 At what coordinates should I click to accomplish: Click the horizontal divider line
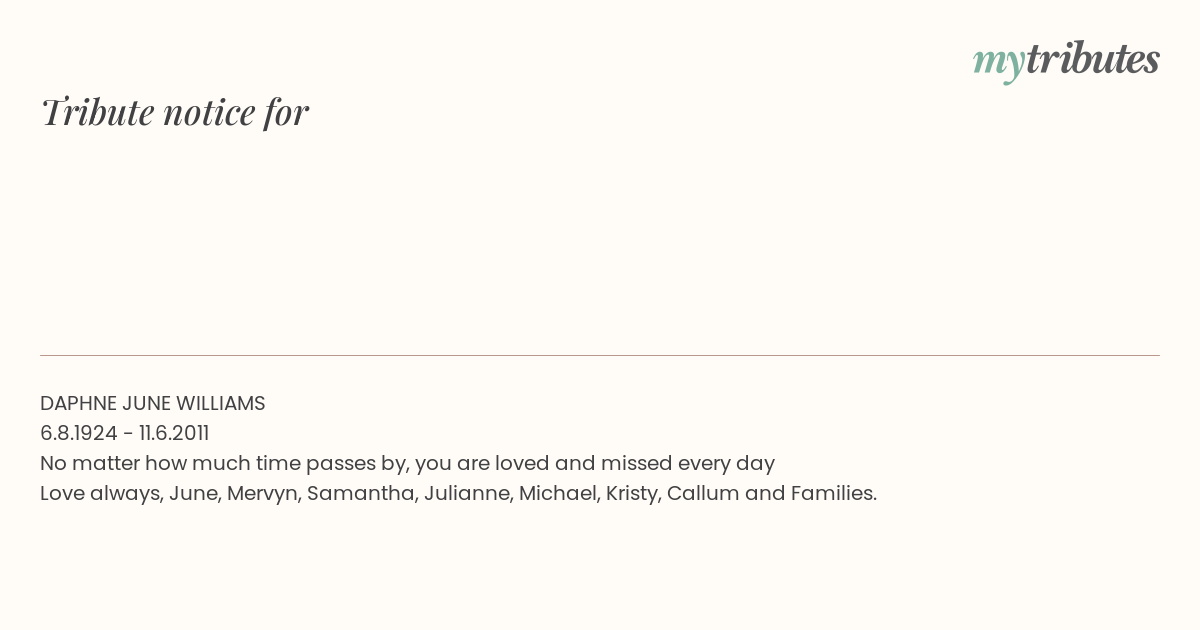(600, 355)
